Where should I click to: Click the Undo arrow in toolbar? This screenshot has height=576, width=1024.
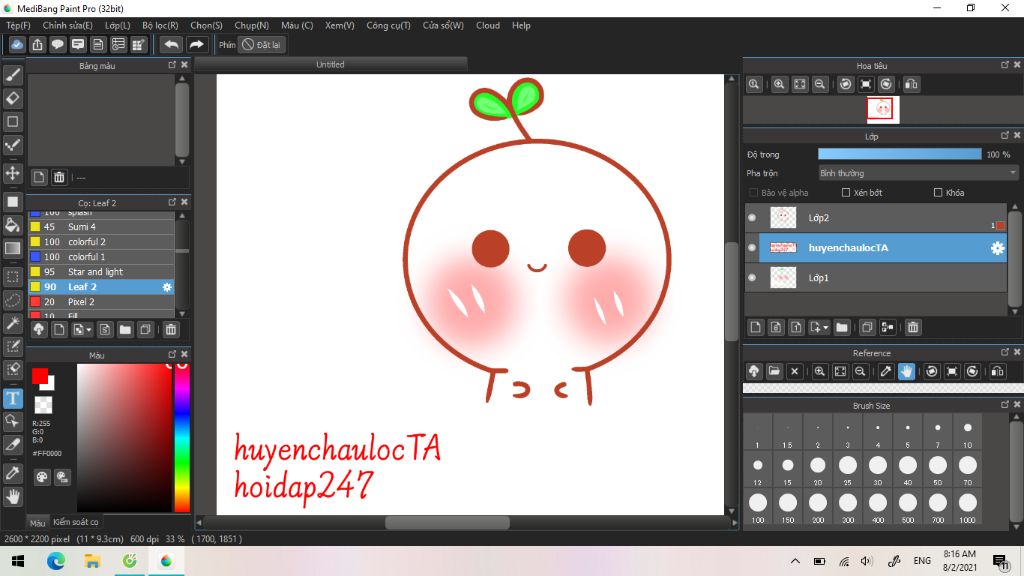pyautogui.click(x=171, y=44)
